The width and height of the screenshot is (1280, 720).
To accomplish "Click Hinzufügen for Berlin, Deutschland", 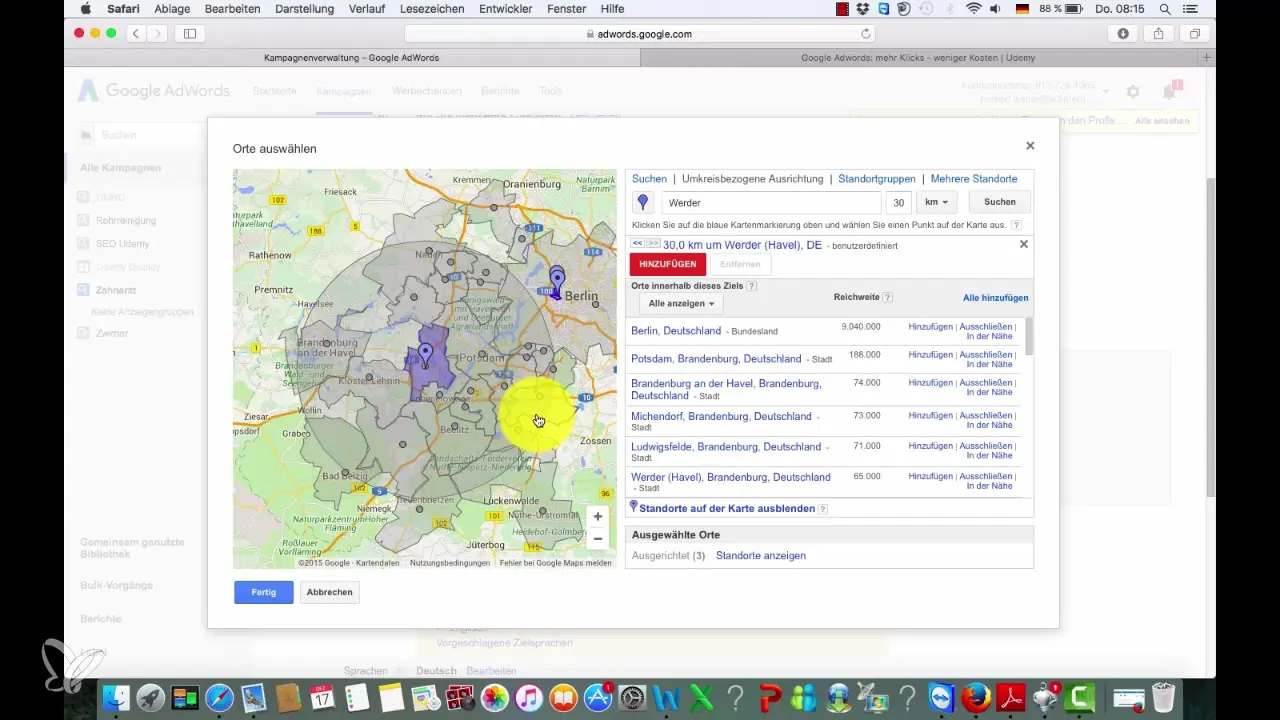I will (x=930, y=327).
